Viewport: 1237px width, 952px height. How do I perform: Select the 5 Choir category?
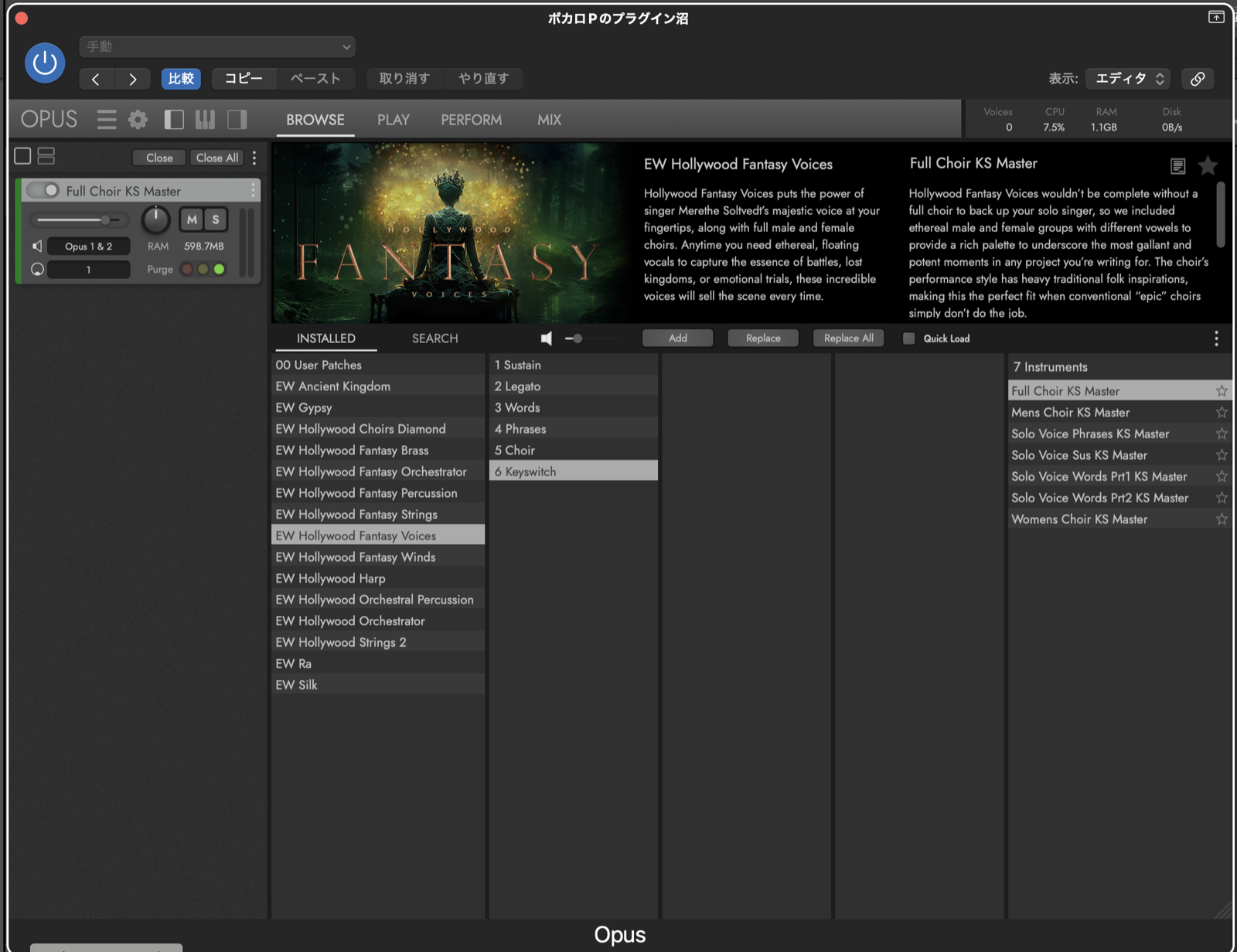(x=574, y=450)
